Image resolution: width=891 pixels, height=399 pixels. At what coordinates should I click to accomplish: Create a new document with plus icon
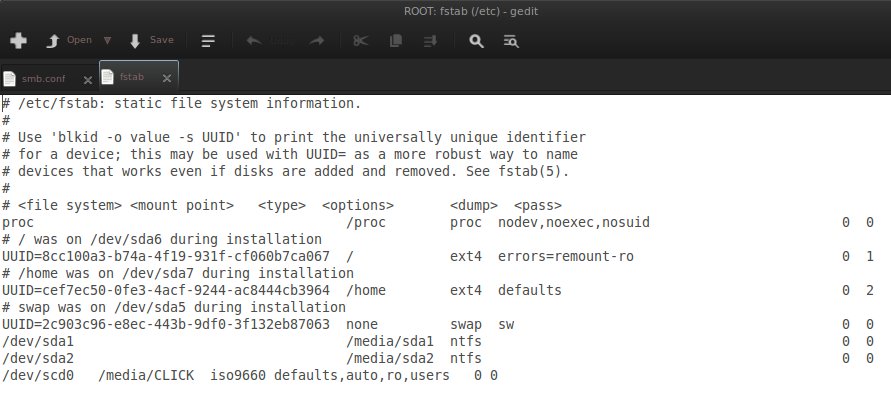tap(19, 40)
